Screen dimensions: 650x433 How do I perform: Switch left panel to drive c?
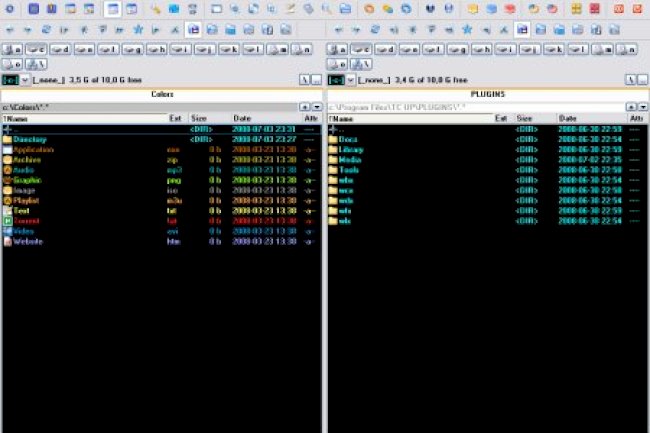coord(36,50)
